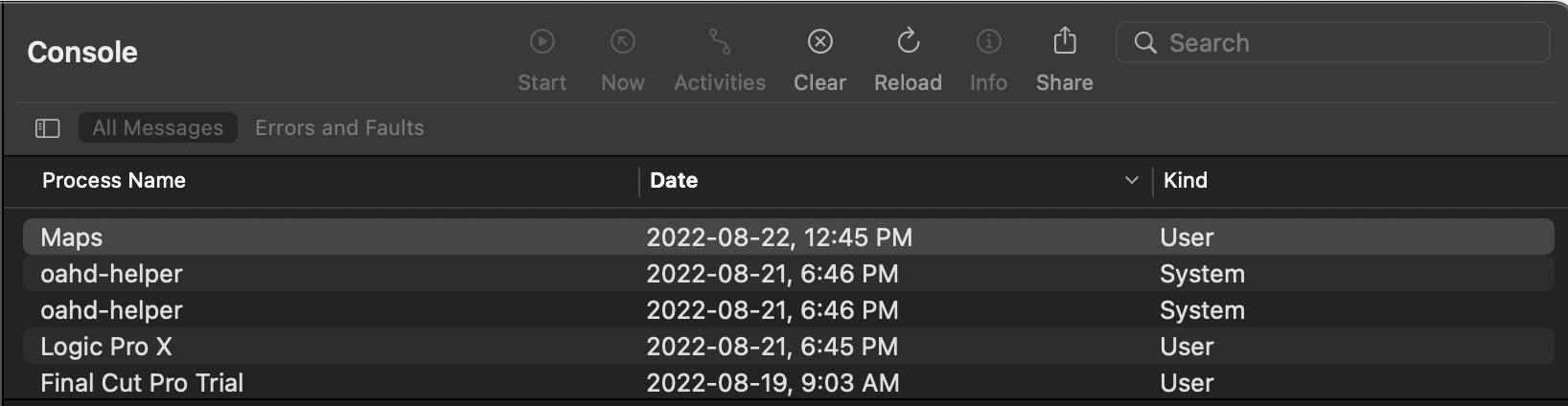
Task: Click the Date column header label
Action: click(674, 181)
